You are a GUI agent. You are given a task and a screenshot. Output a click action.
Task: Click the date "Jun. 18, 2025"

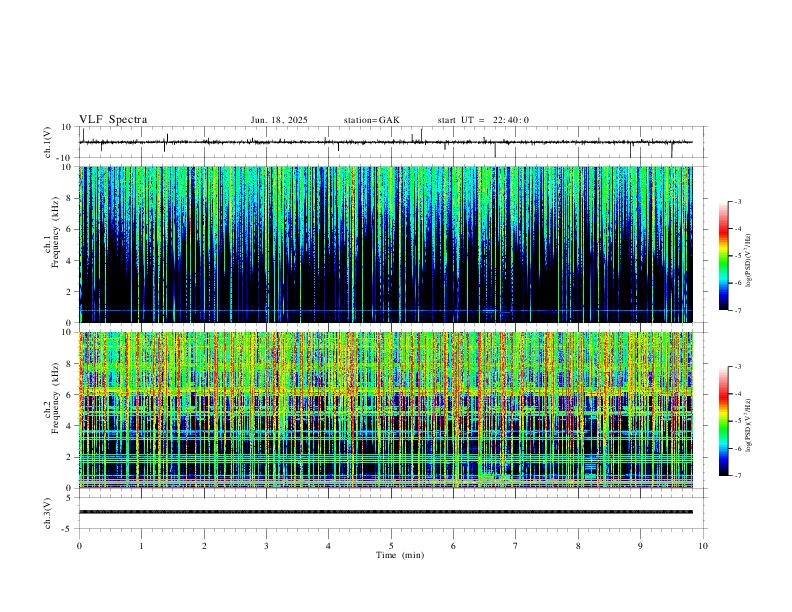tap(279, 120)
